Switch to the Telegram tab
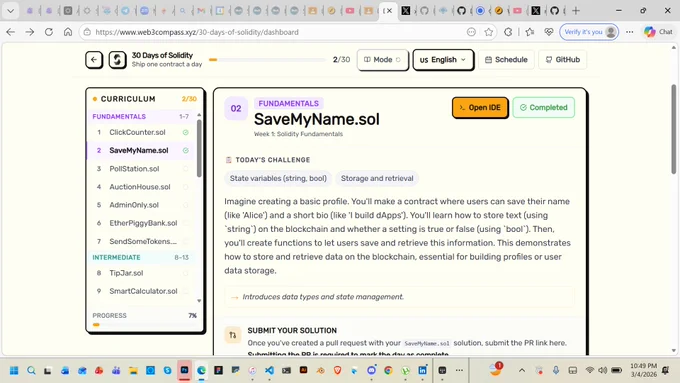Viewport: 680px width, 383px height. pos(125,11)
